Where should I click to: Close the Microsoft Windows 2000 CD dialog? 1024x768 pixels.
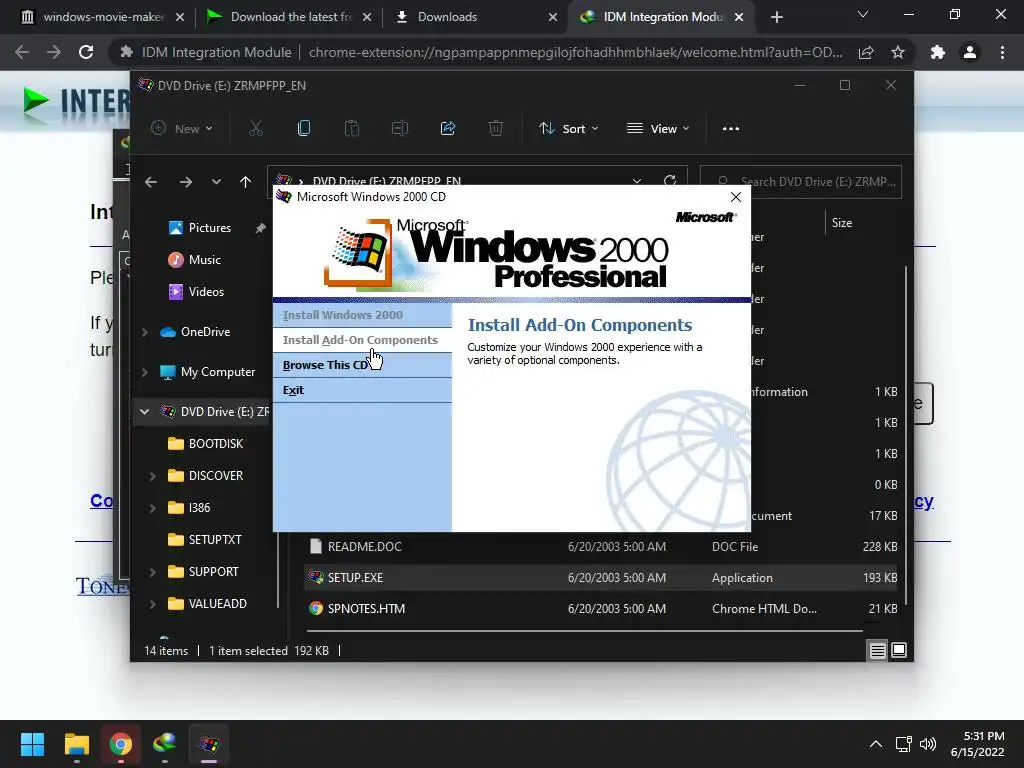point(735,197)
